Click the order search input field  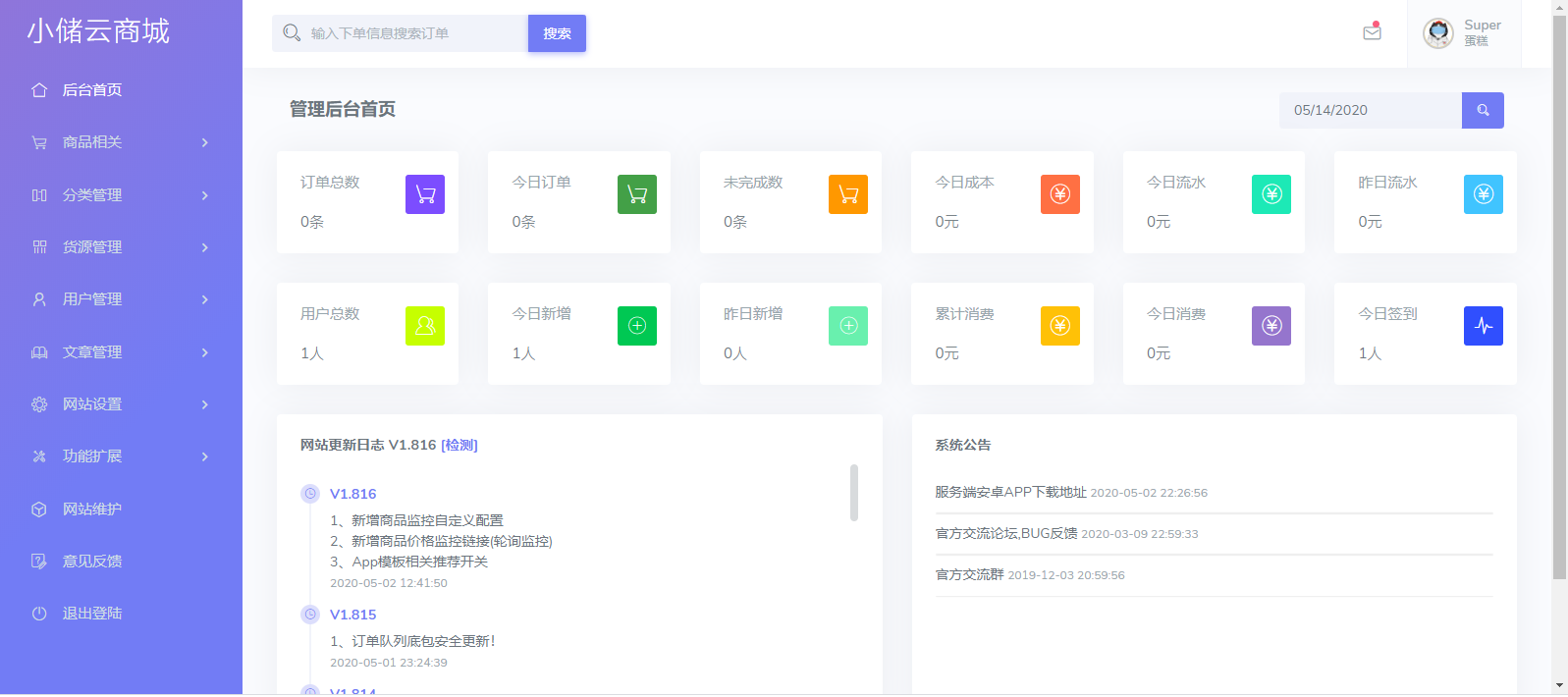pyautogui.click(x=412, y=33)
